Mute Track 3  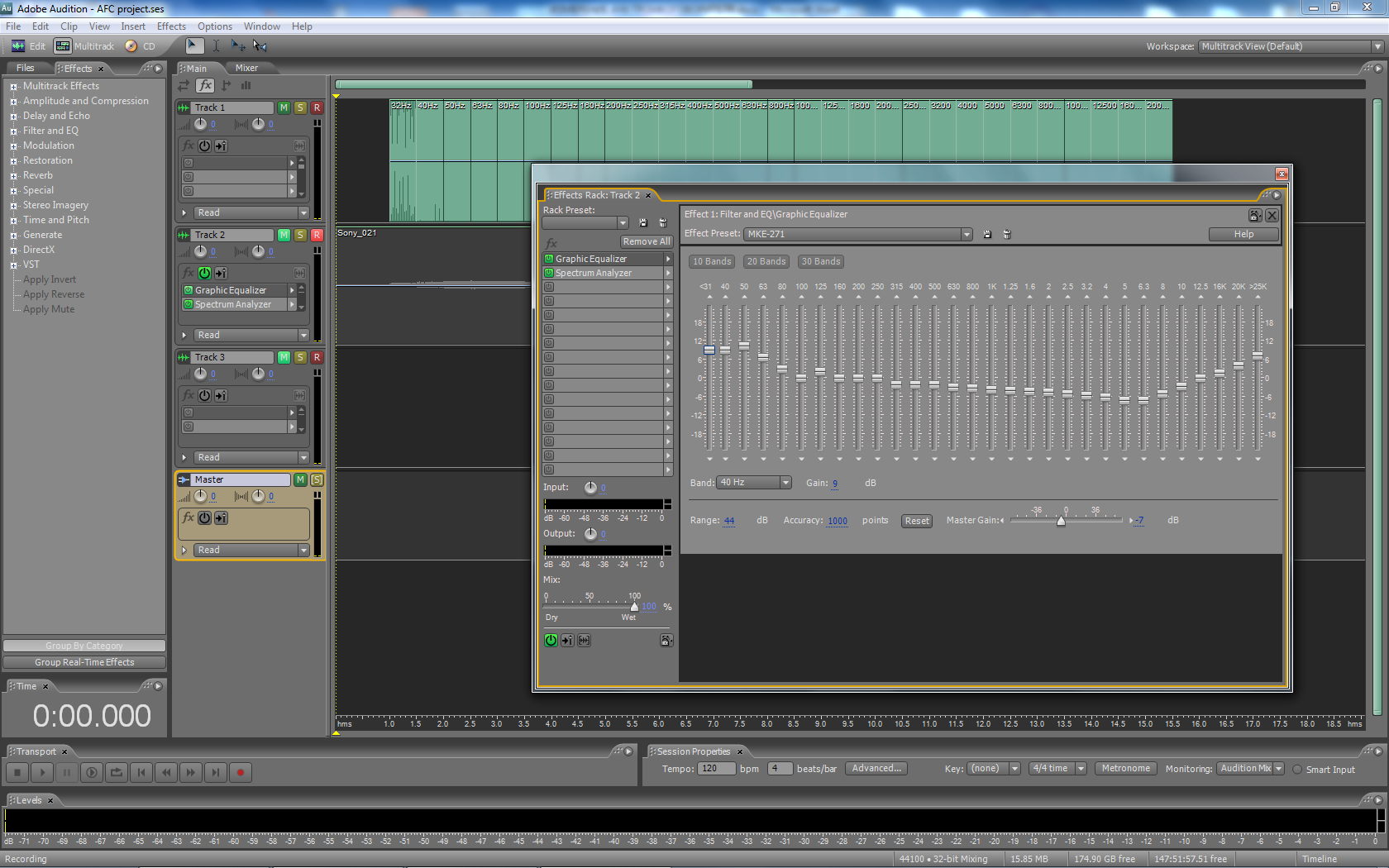tap(284, 357)
